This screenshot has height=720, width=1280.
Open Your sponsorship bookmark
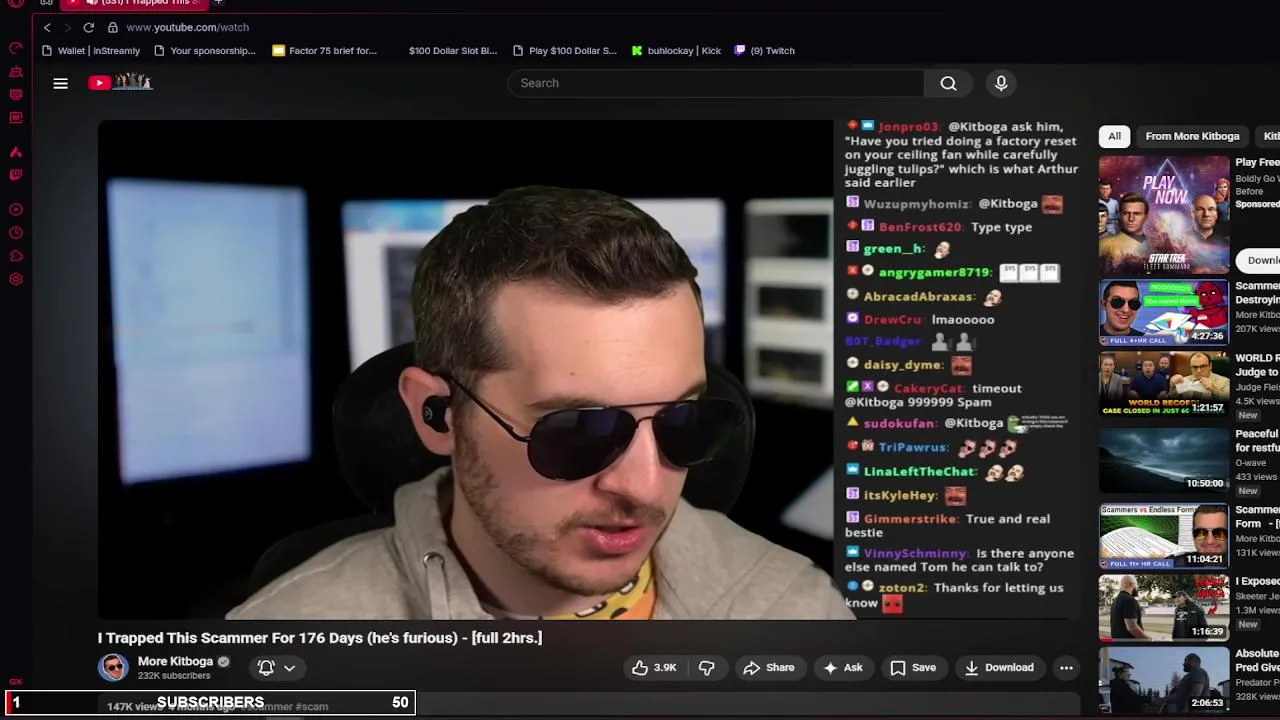pos(205,51)
